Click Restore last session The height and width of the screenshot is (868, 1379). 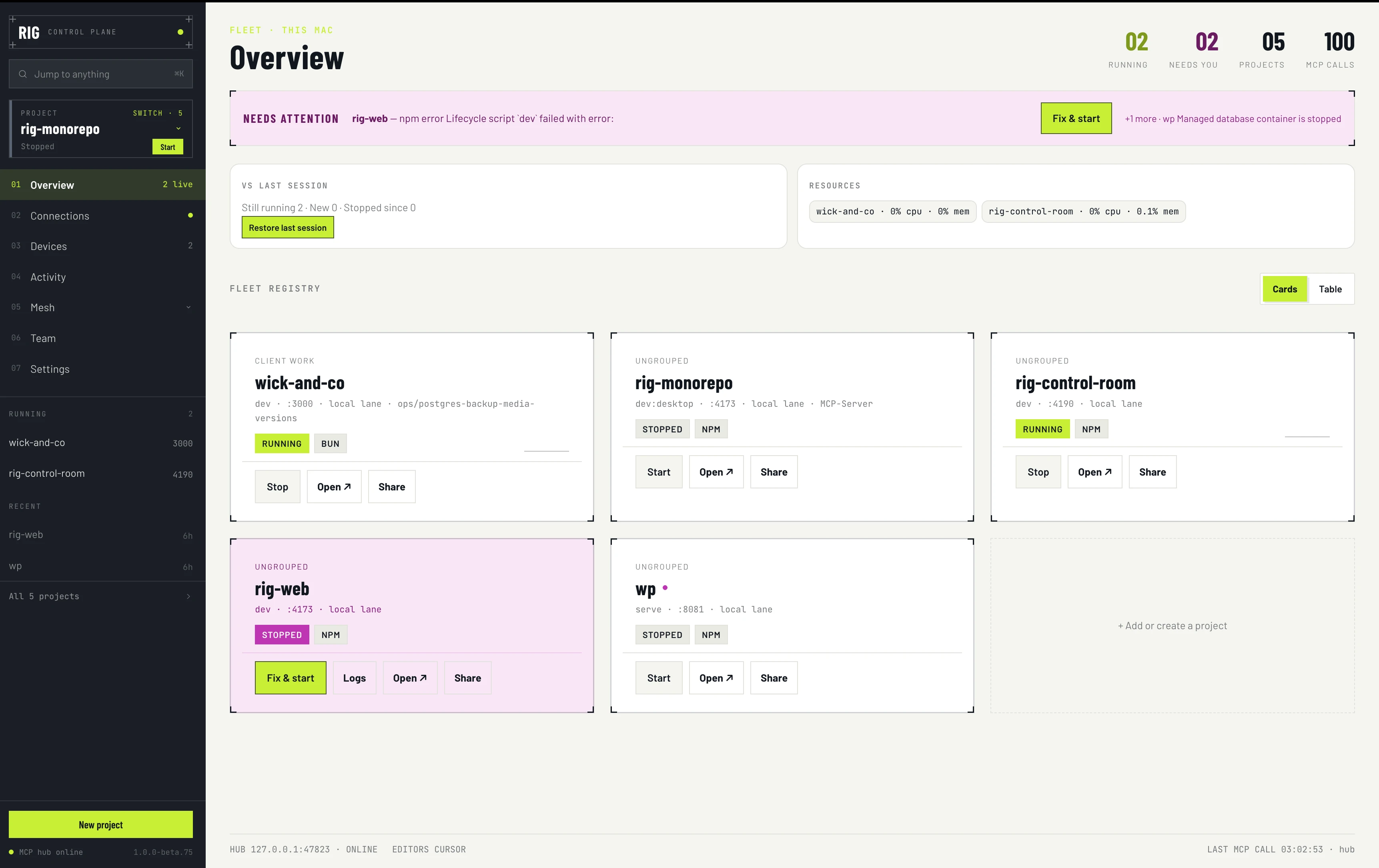[x=287, y=228]
